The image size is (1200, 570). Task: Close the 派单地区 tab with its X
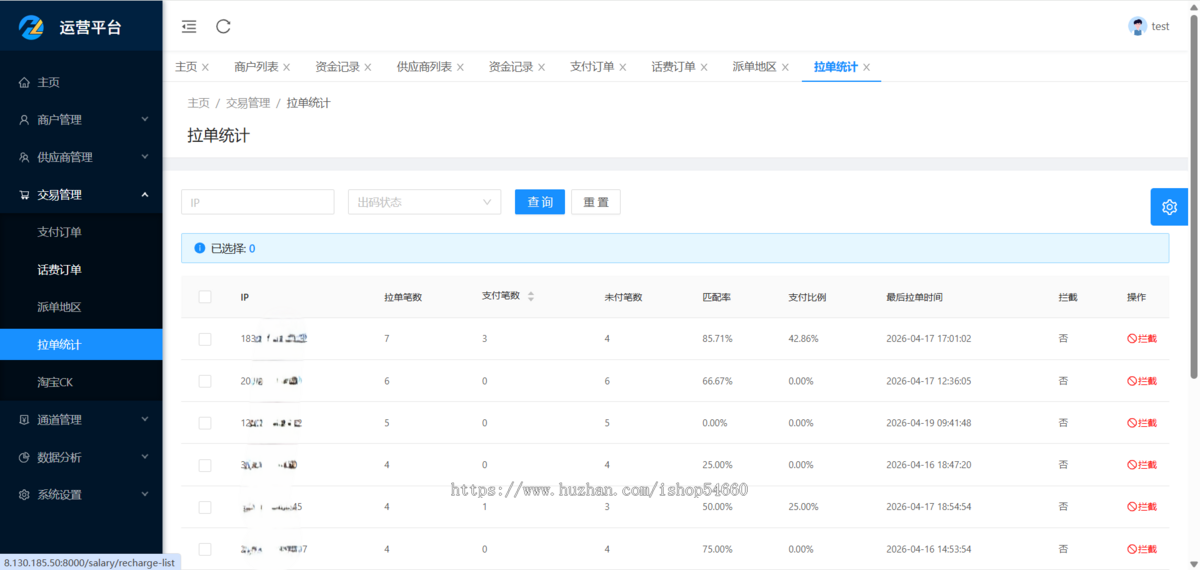(x=785, y=67)
